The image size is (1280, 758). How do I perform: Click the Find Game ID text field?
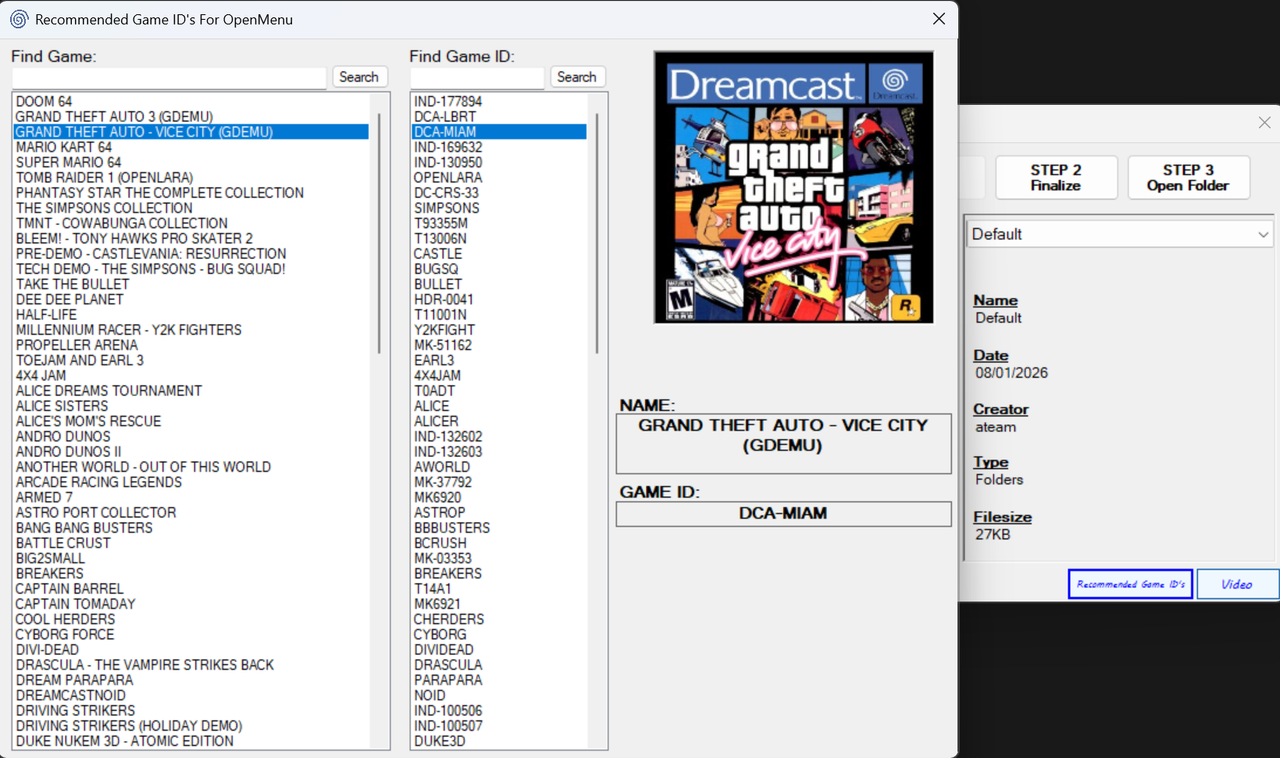pos(477,78)
